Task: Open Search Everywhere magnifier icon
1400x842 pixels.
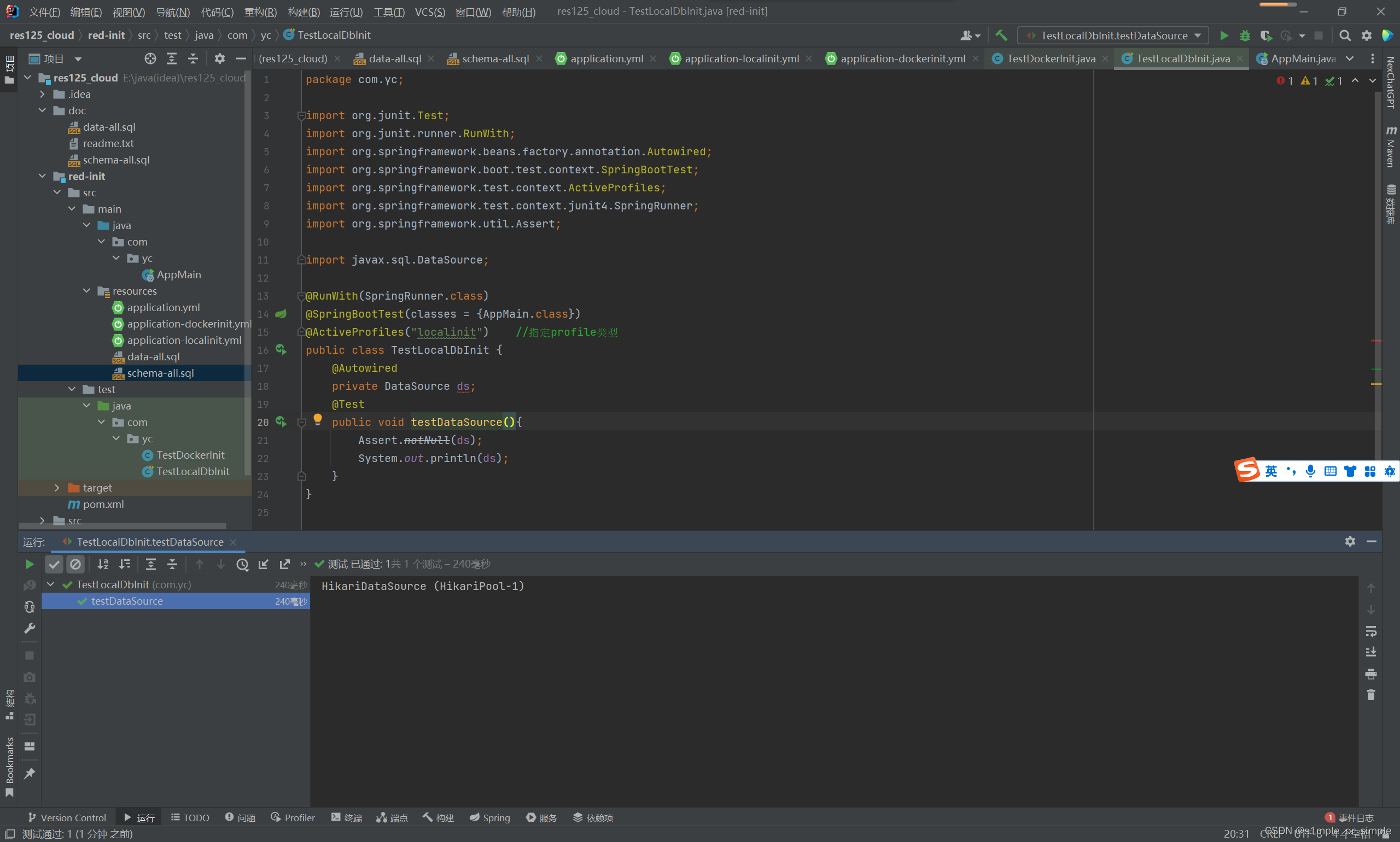Action: pos(1344,35)
